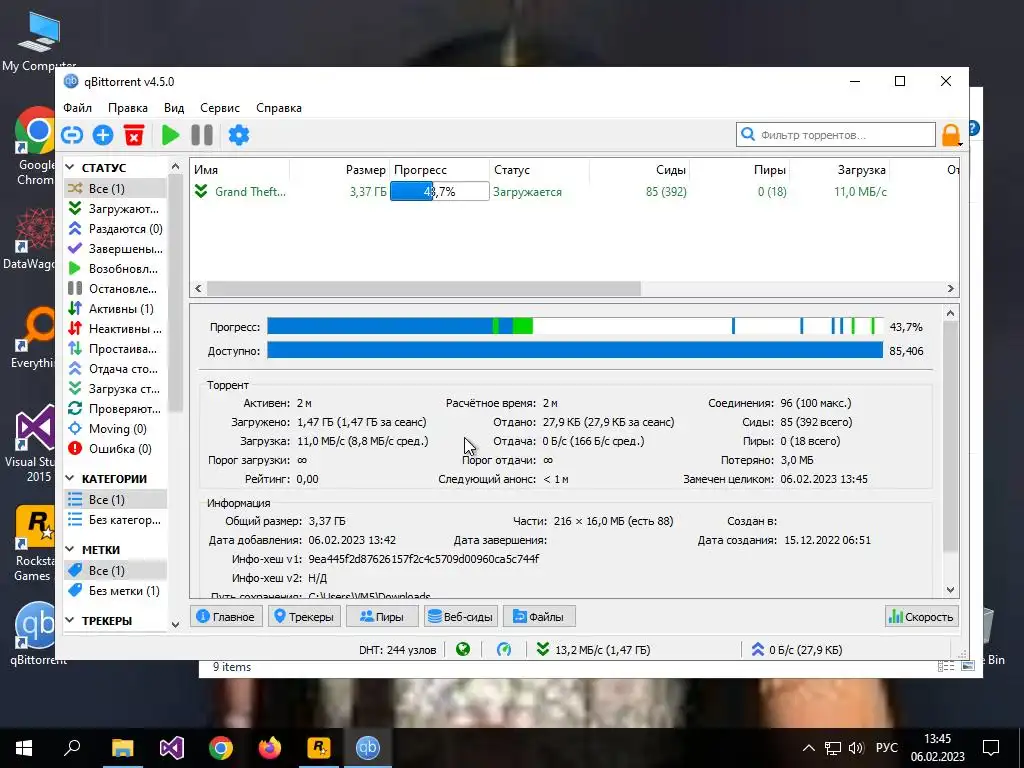
Task: Sort by the Загрузка column header
Action: click(839, 170)
